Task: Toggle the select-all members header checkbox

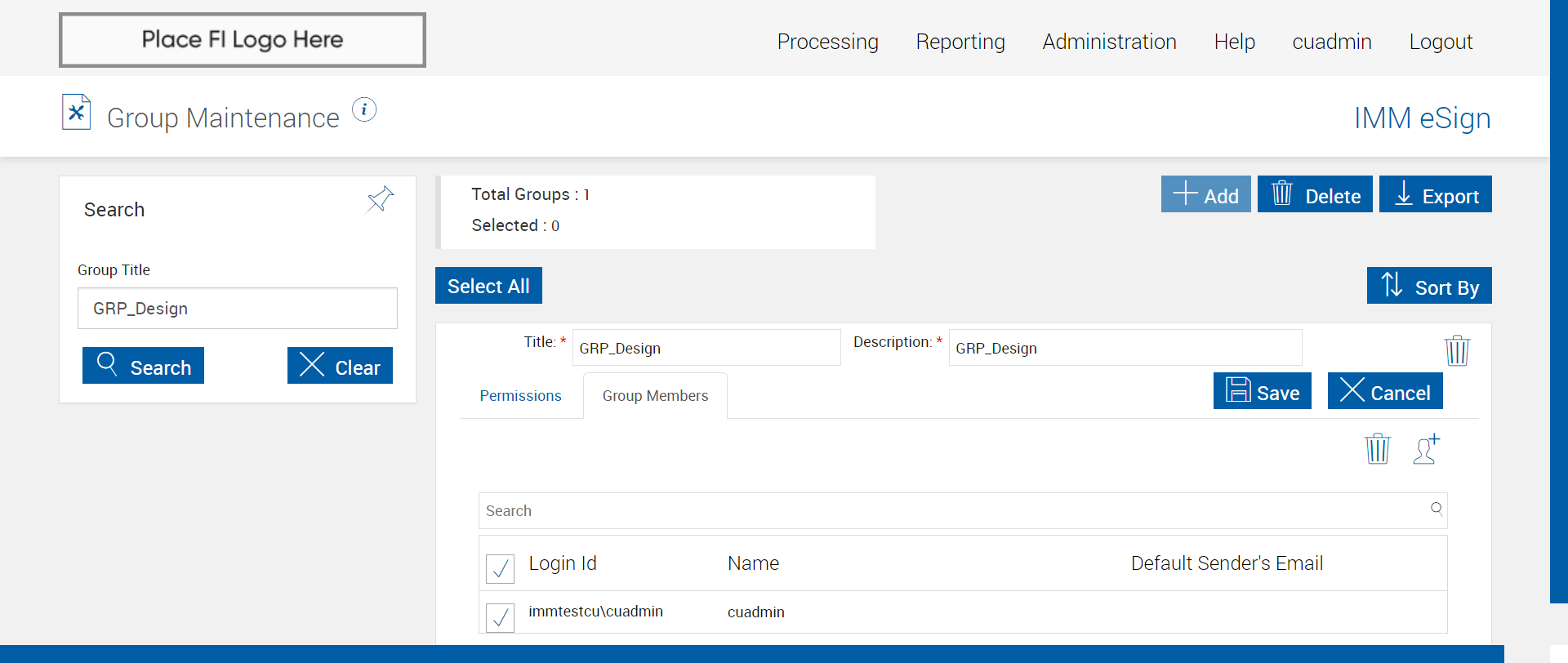Action: (500, 568)
